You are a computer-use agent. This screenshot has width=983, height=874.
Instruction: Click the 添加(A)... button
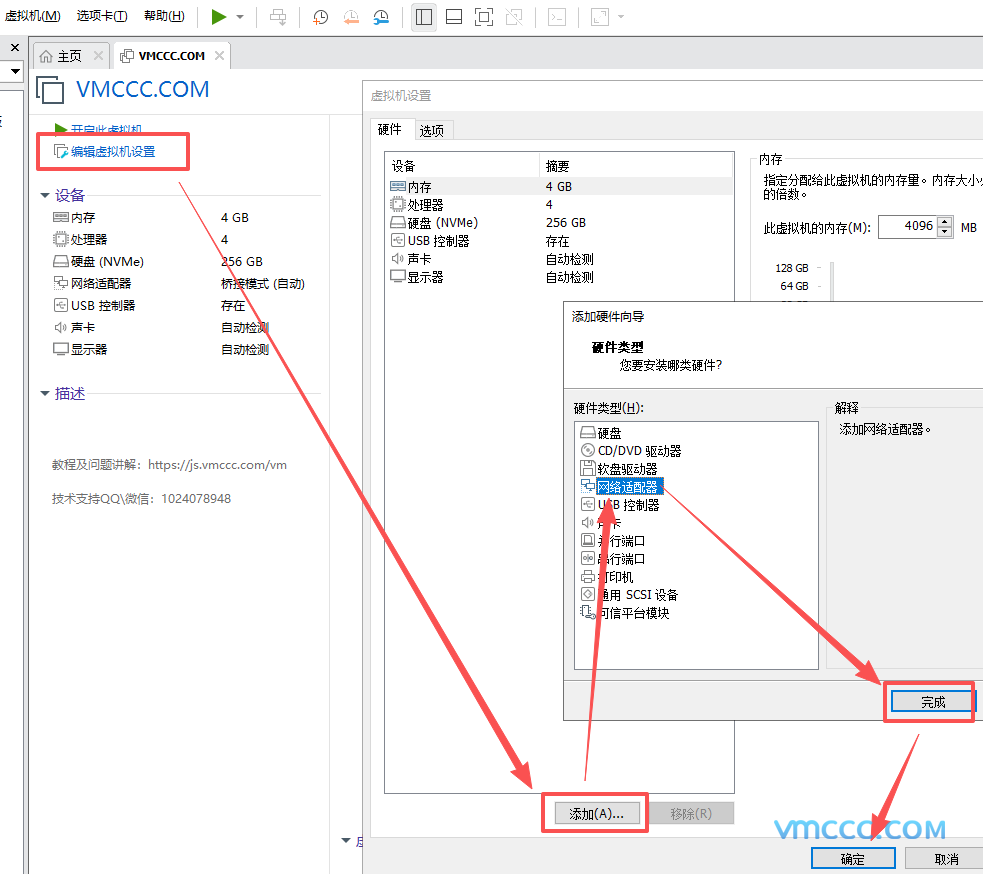(596, 814)
